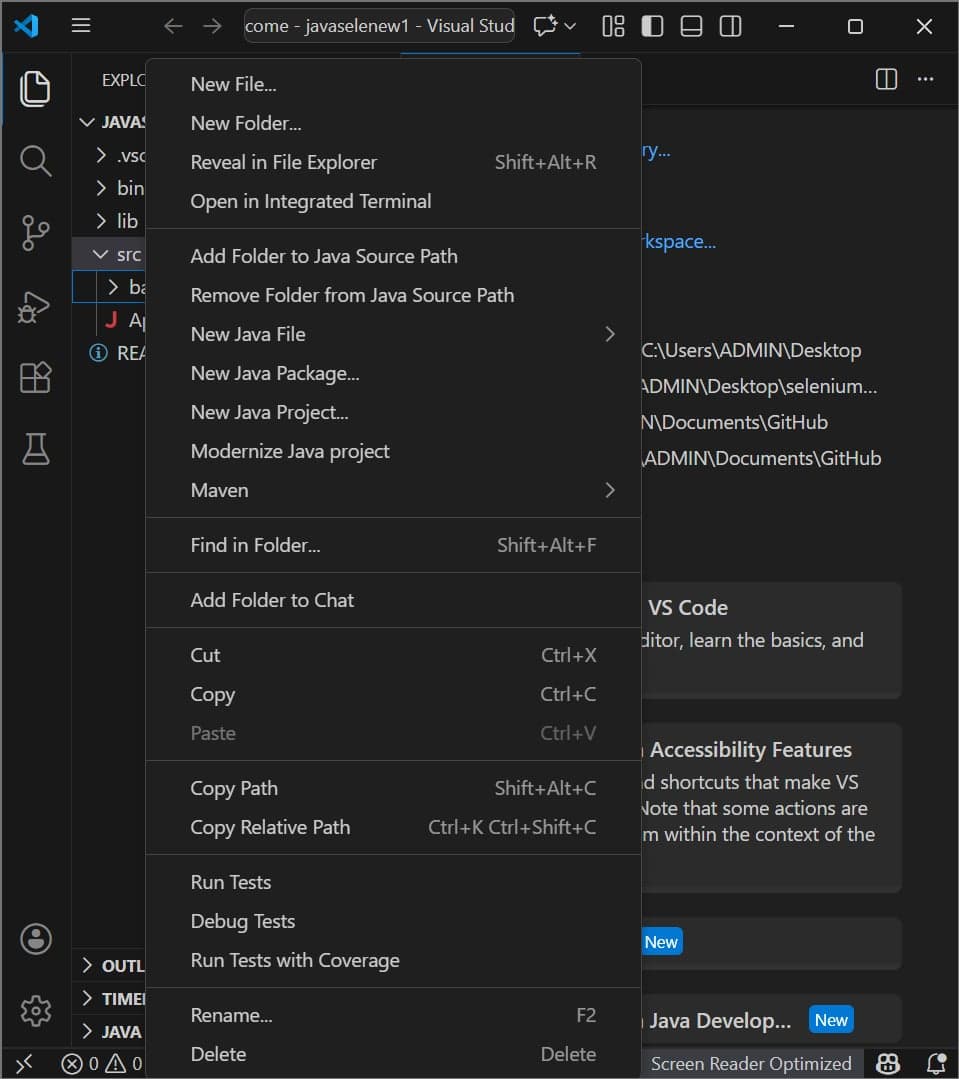Click the VS Code logo icon
The width and height of the screenshot is (959, 1079).
(x=26, y=26)
